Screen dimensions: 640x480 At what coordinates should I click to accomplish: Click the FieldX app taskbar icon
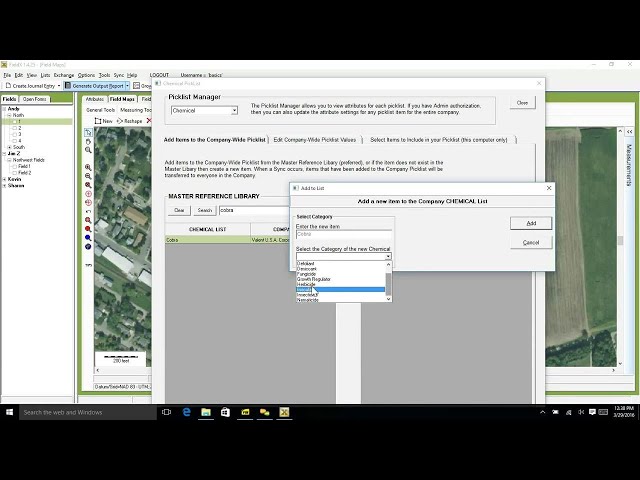[284, 412]
